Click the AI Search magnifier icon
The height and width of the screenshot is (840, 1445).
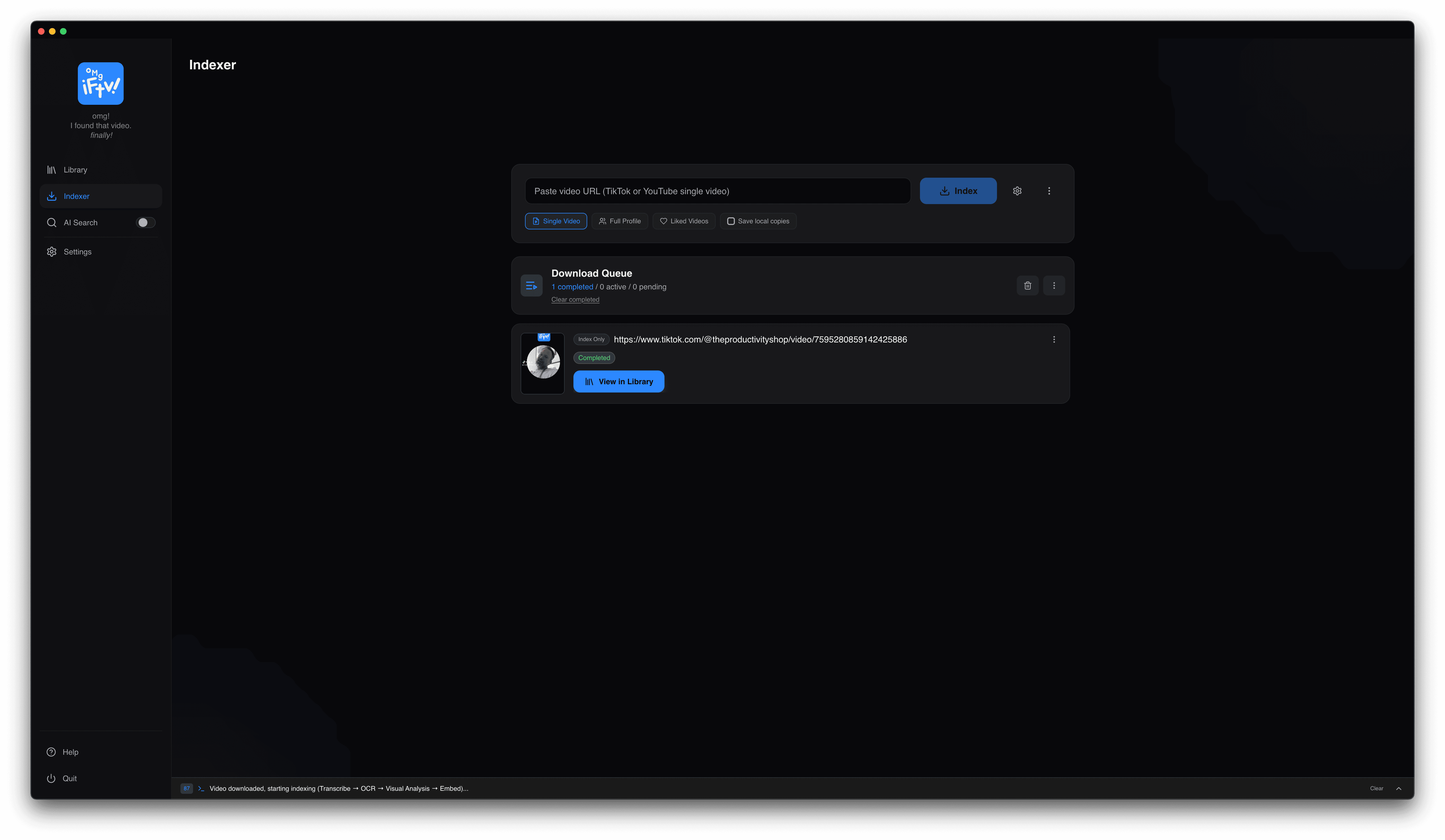click(52, 223)
